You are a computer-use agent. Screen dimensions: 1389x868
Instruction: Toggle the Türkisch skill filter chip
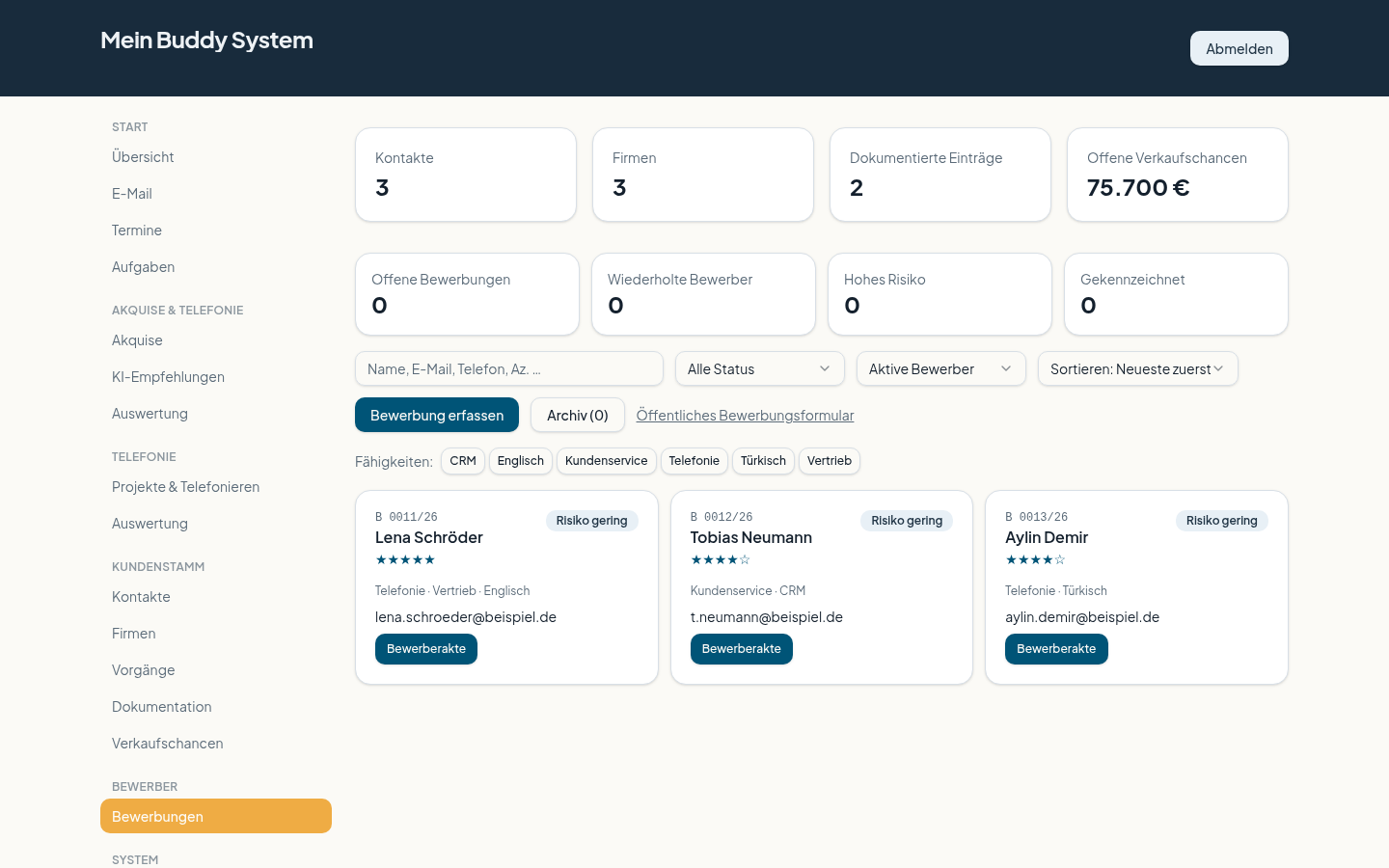763,461
